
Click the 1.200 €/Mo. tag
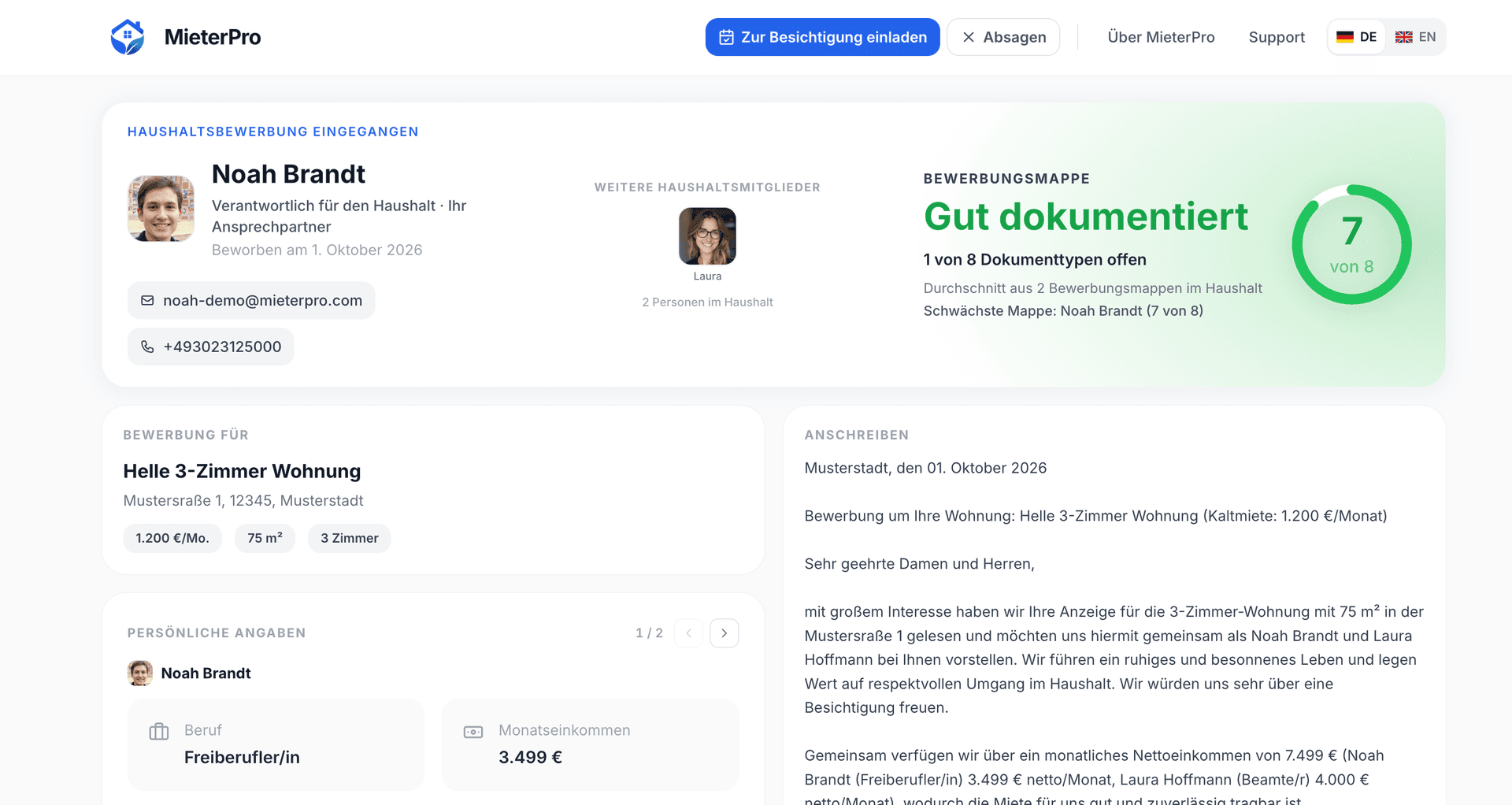[172, 538]
